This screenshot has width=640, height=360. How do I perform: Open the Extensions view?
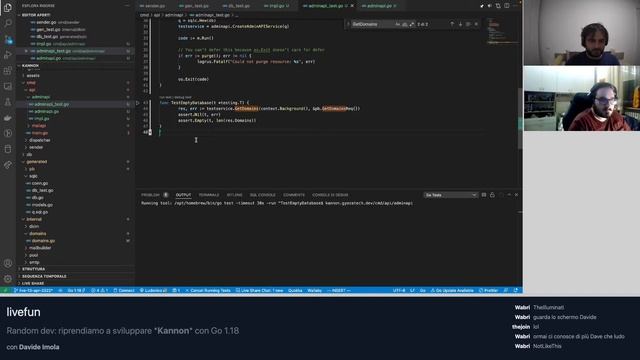pyautogui.click(x=8, y=71)
